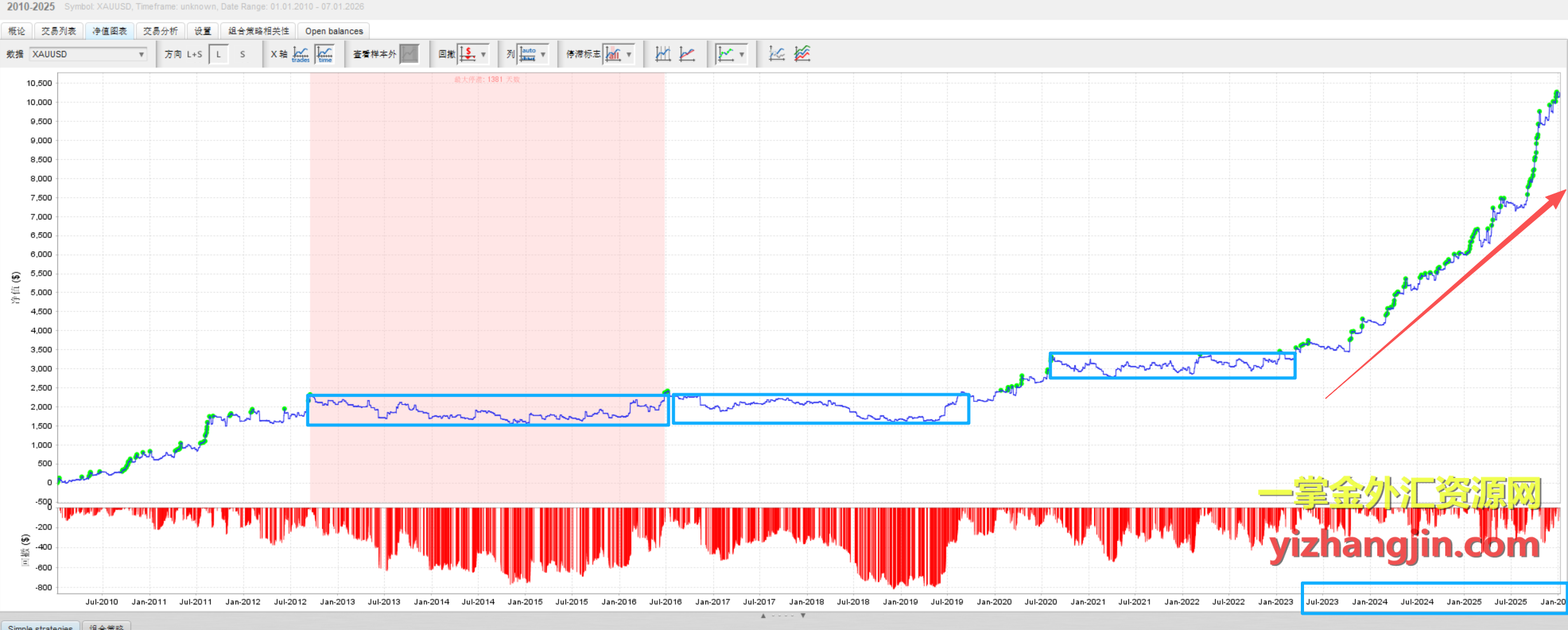Screen dimensions: 1568x630
Task: Click the vertical bars chart icon
Action: 663,54
